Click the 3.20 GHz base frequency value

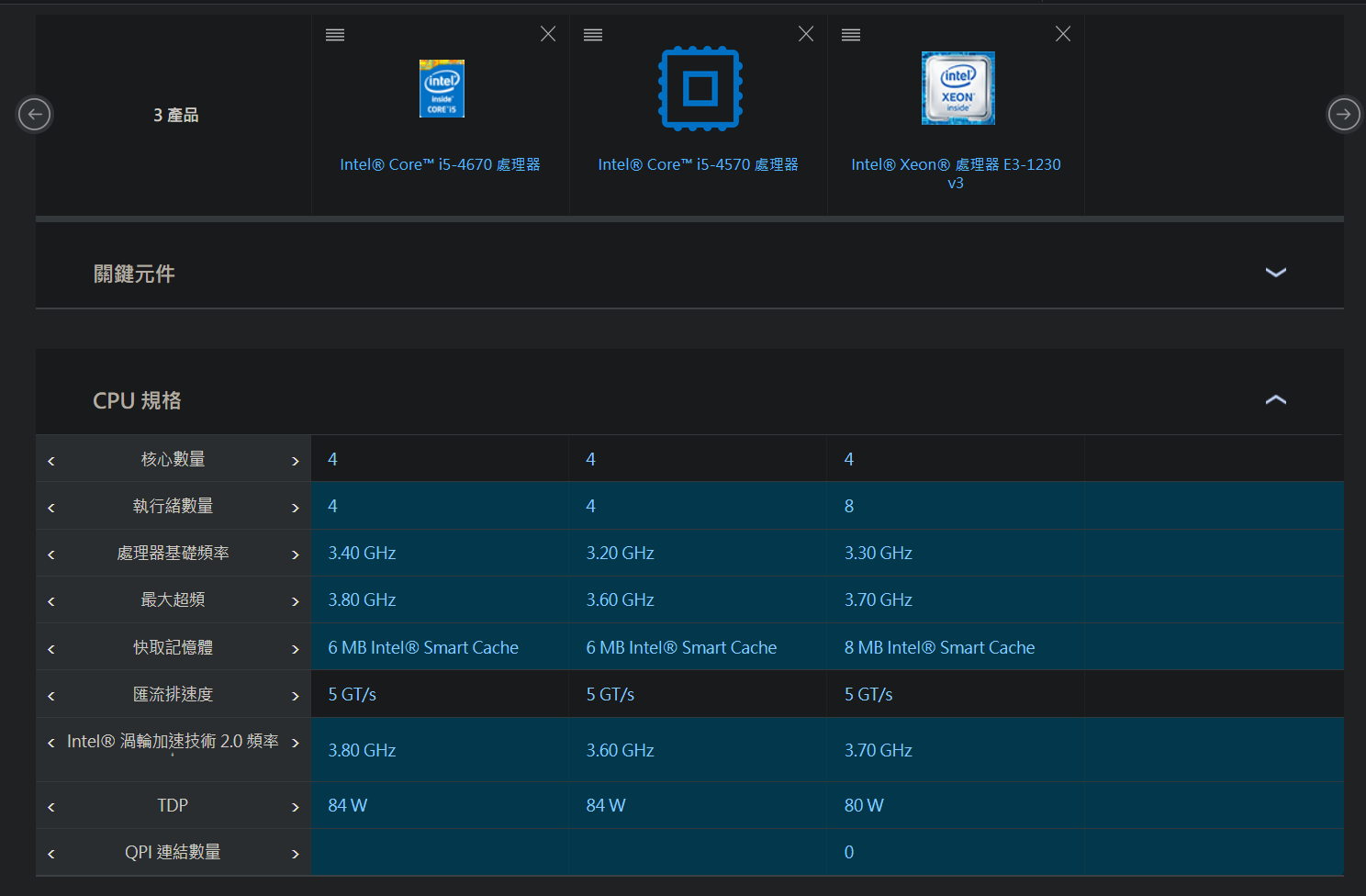621,553
